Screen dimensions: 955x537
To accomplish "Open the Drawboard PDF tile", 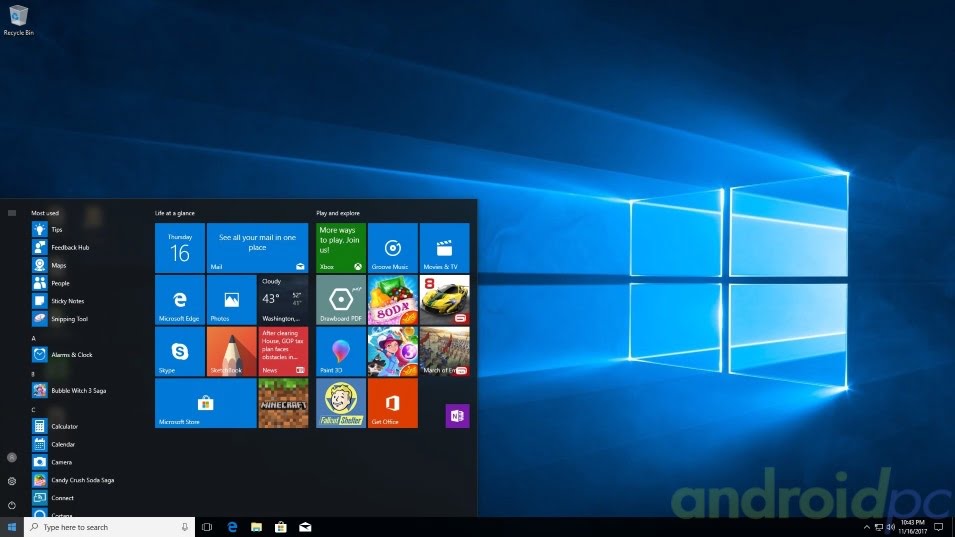I will tap(341, 300).
